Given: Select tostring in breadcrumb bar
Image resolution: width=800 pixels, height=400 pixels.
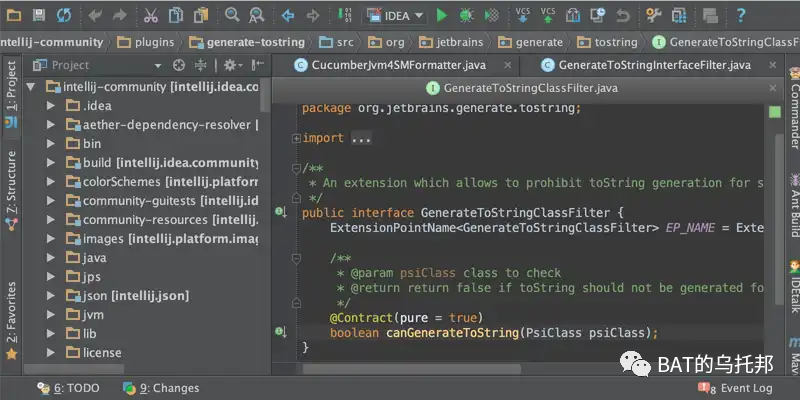Looking at the screenshot, I should point(607,42).
